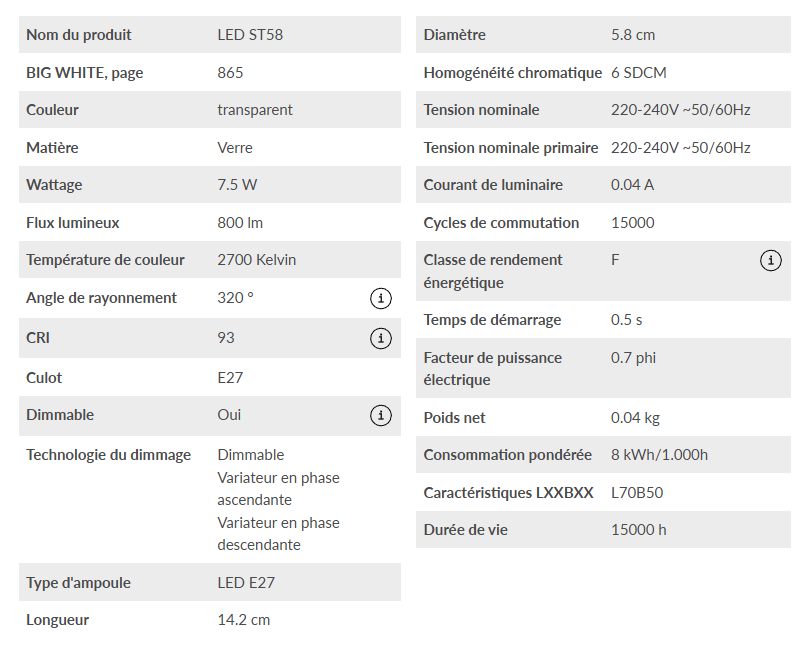Click the L70B50 characteristics value
Image resolution: width=800 pixels, height=646 pixels.
637,493
